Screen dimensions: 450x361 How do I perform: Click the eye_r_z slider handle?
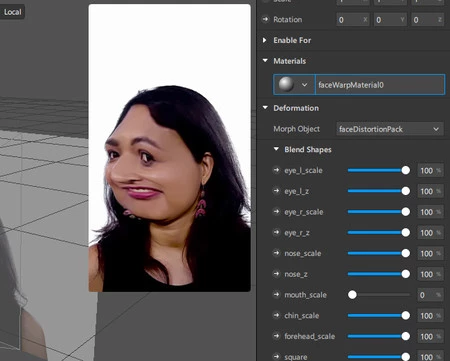406,232
